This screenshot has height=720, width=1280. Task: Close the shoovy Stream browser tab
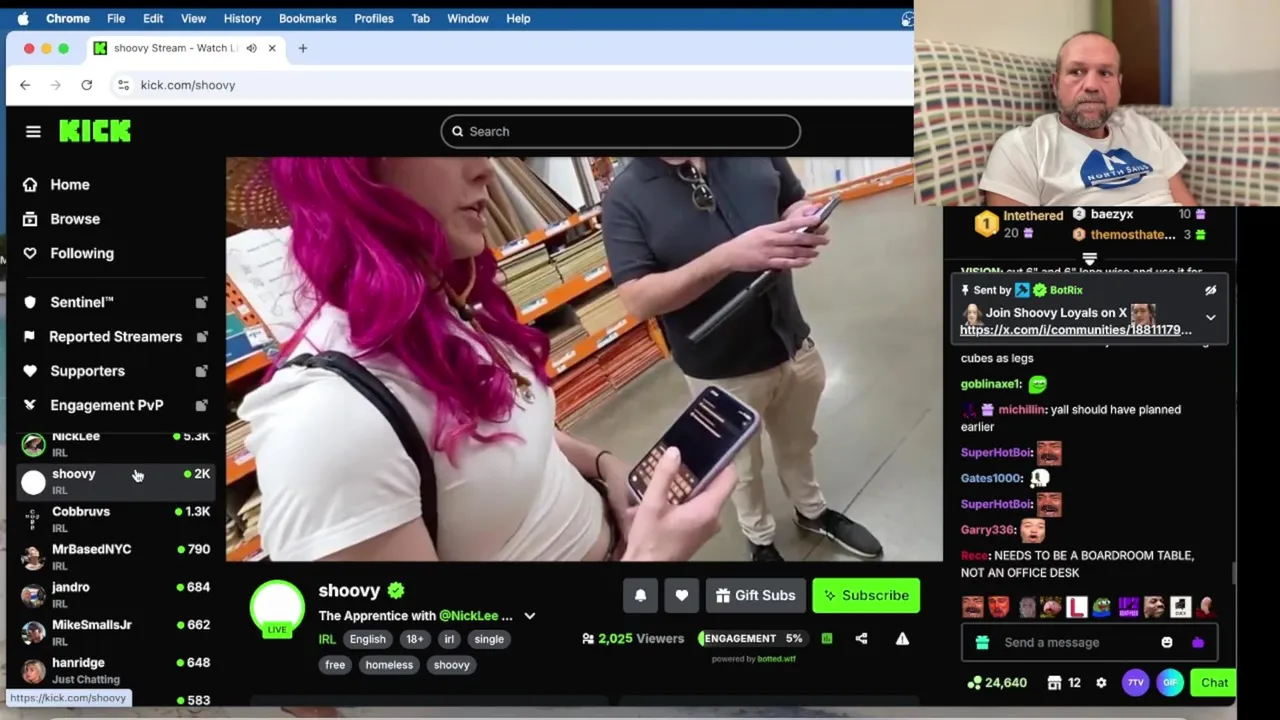click(272, 48)
